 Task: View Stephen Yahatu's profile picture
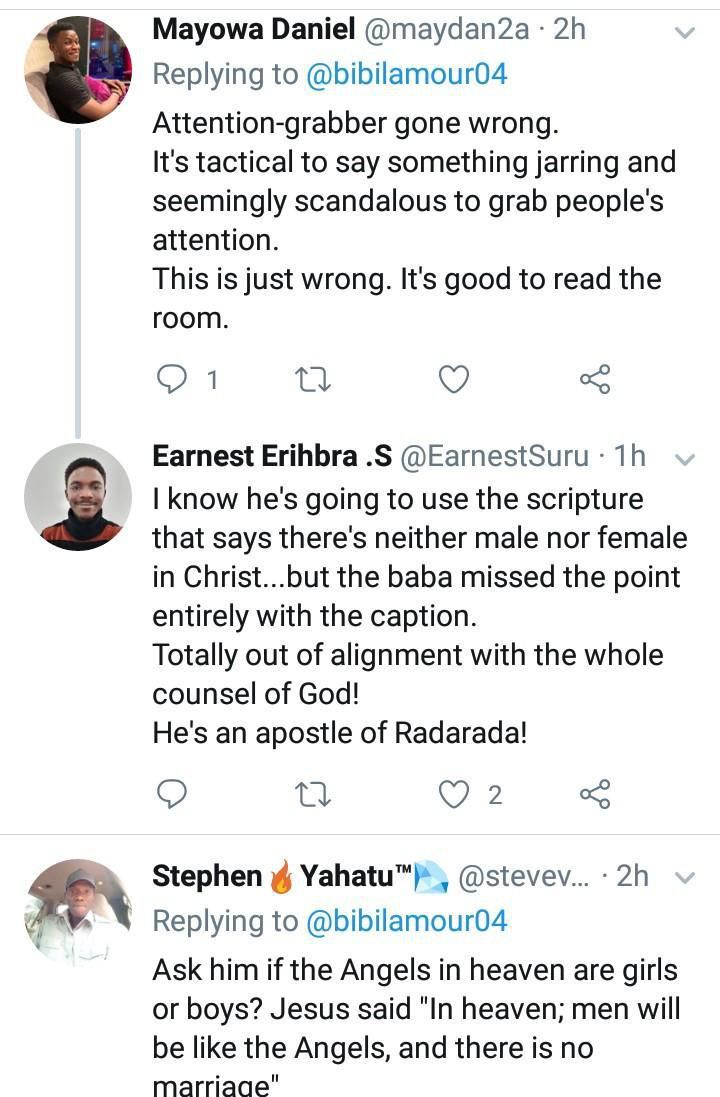pyautogui.click(x=78, y=912)
